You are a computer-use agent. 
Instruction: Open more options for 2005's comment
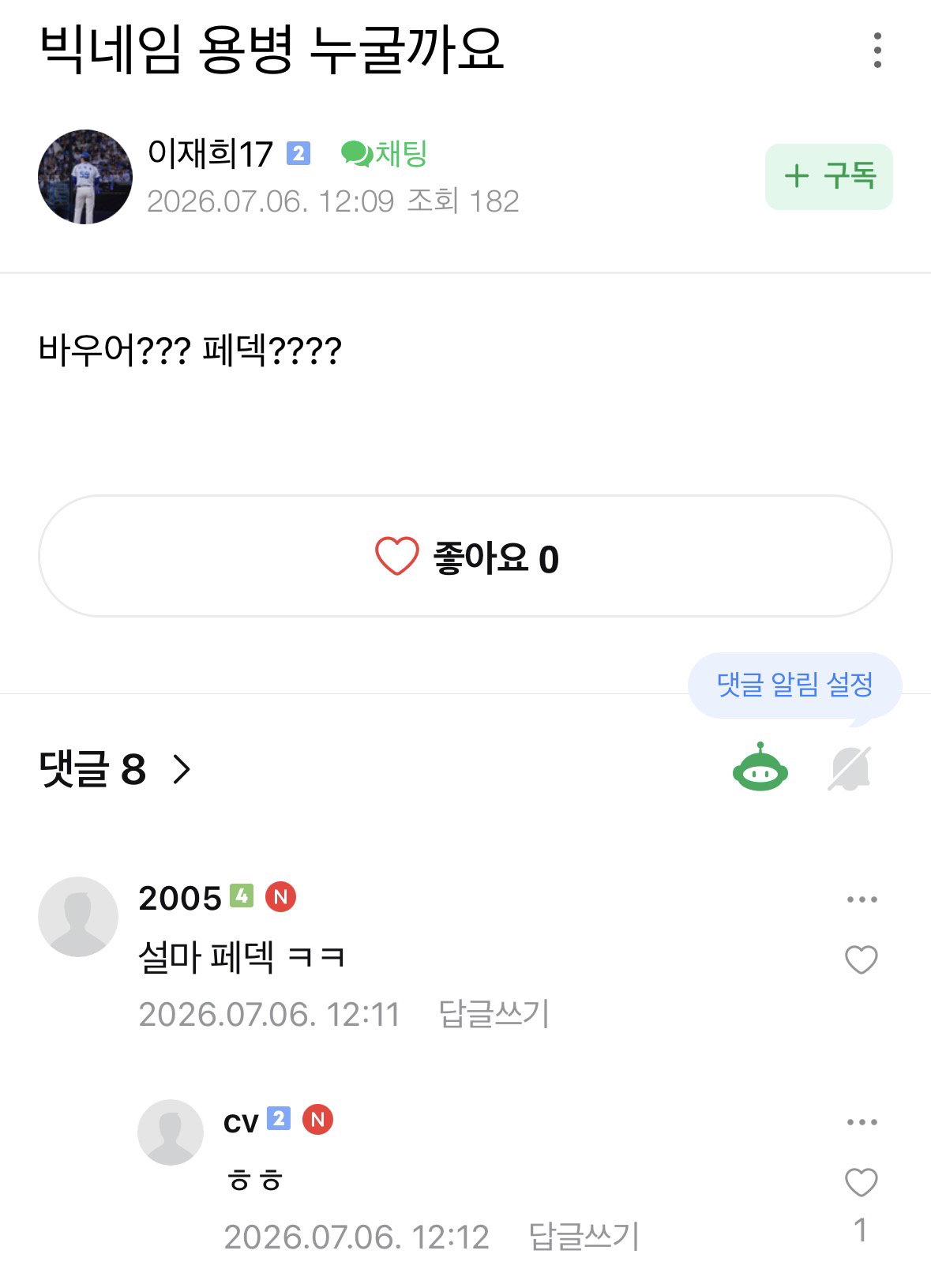[862, 899]
